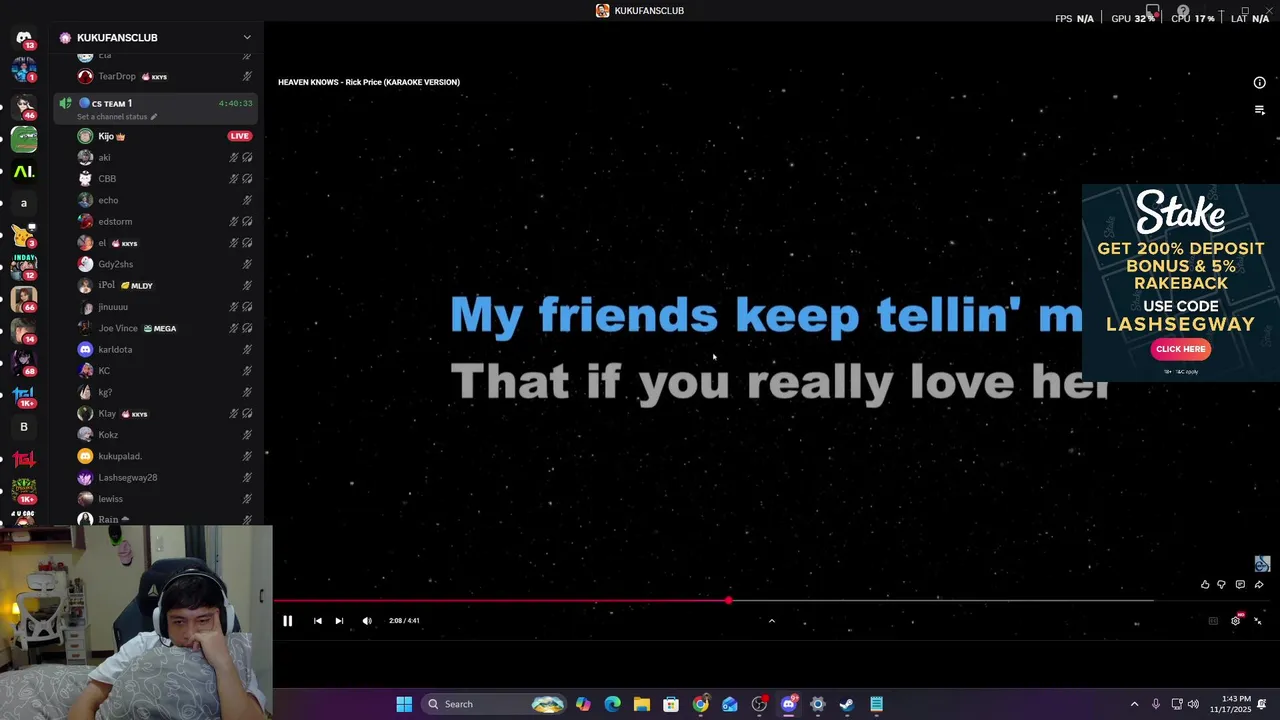Watch Kijo's LIVE stream badge
Screen dimensions: 1280x720
239,136
